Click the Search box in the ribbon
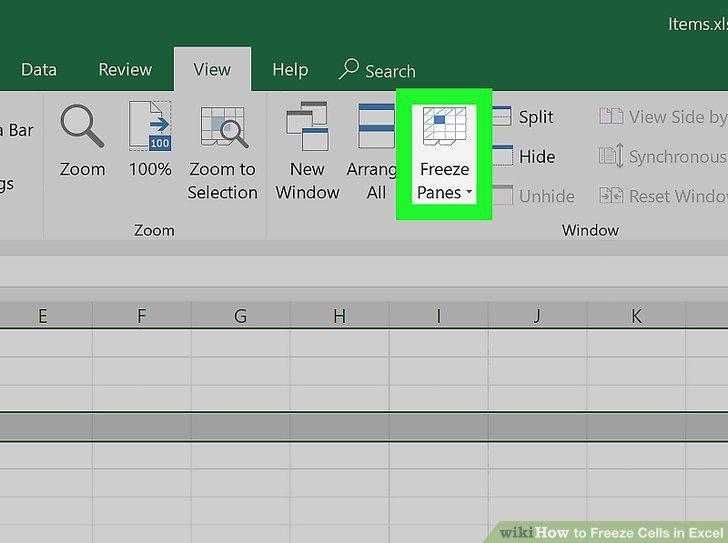The height and width of the screenshot is (543, 728). 377,71
